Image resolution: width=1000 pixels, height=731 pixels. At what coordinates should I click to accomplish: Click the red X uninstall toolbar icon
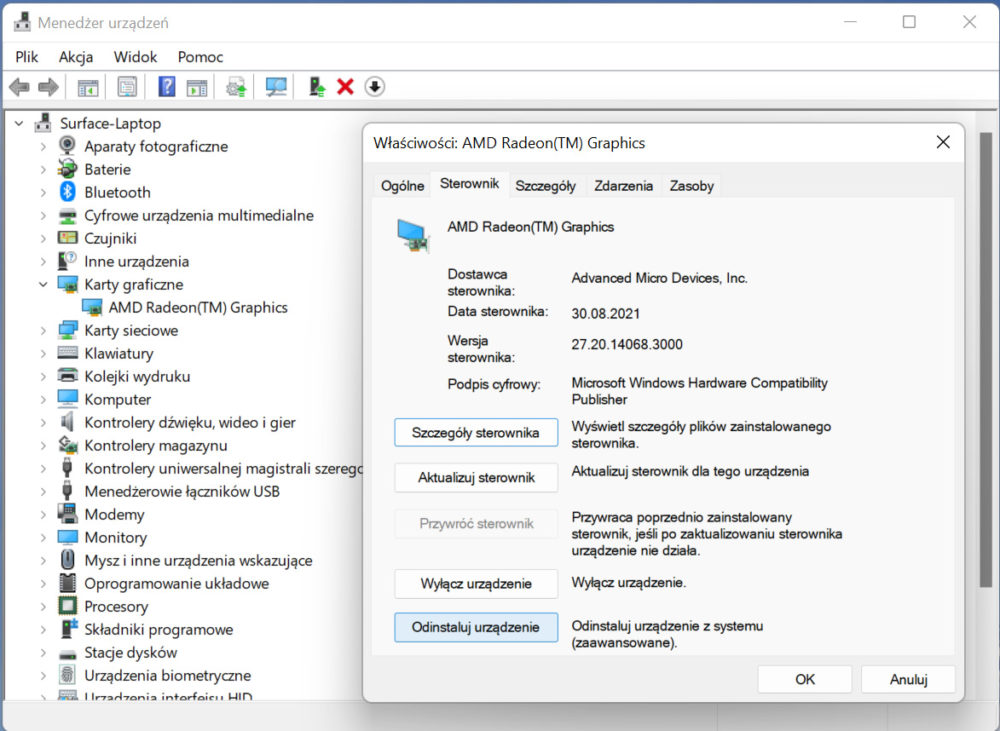click(x=345, y=87)
